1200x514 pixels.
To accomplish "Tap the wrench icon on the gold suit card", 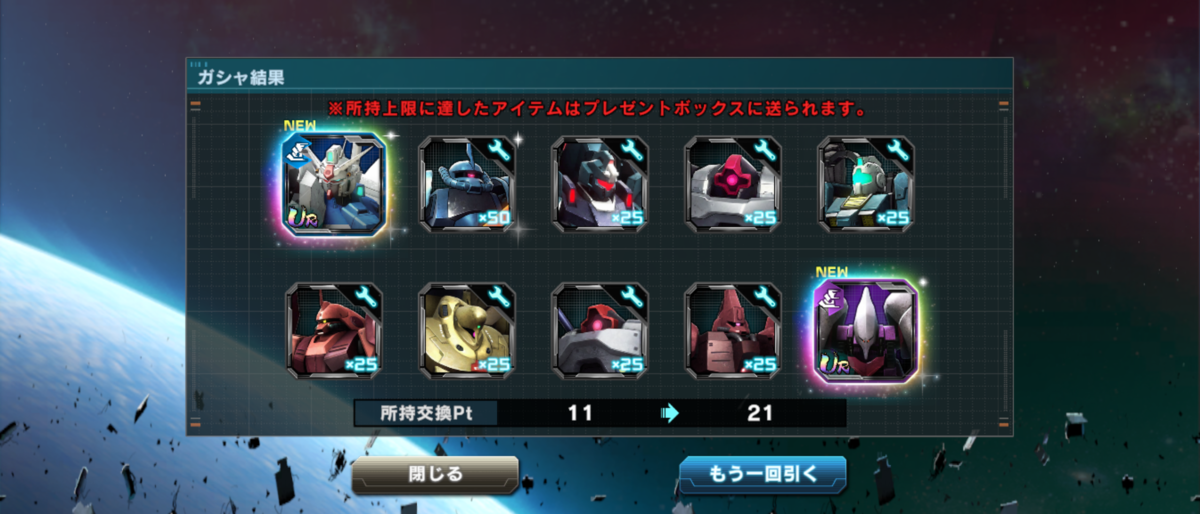I will (497, 298).
